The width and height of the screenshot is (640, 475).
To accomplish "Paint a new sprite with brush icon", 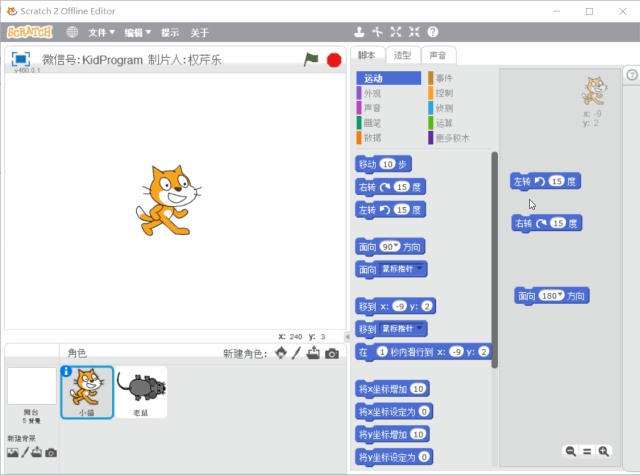I will tap(296, 353).
